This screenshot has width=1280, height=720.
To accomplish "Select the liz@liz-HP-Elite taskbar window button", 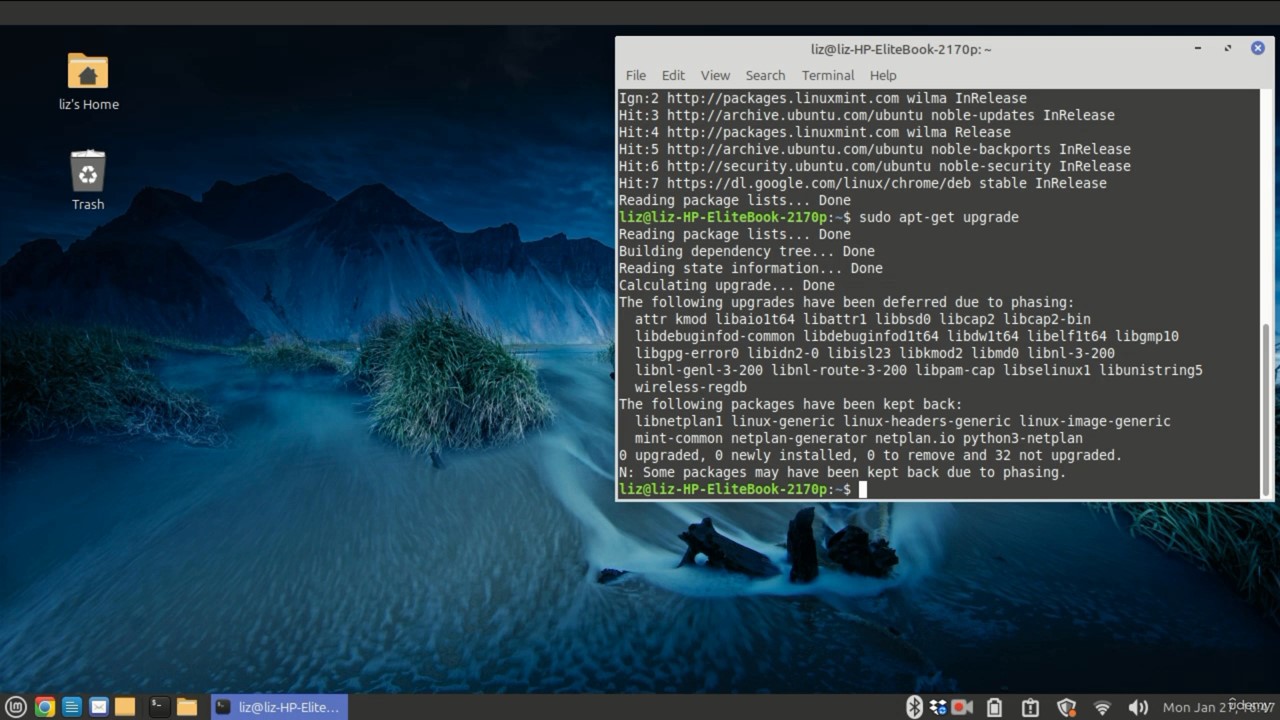I will (279, 707).
